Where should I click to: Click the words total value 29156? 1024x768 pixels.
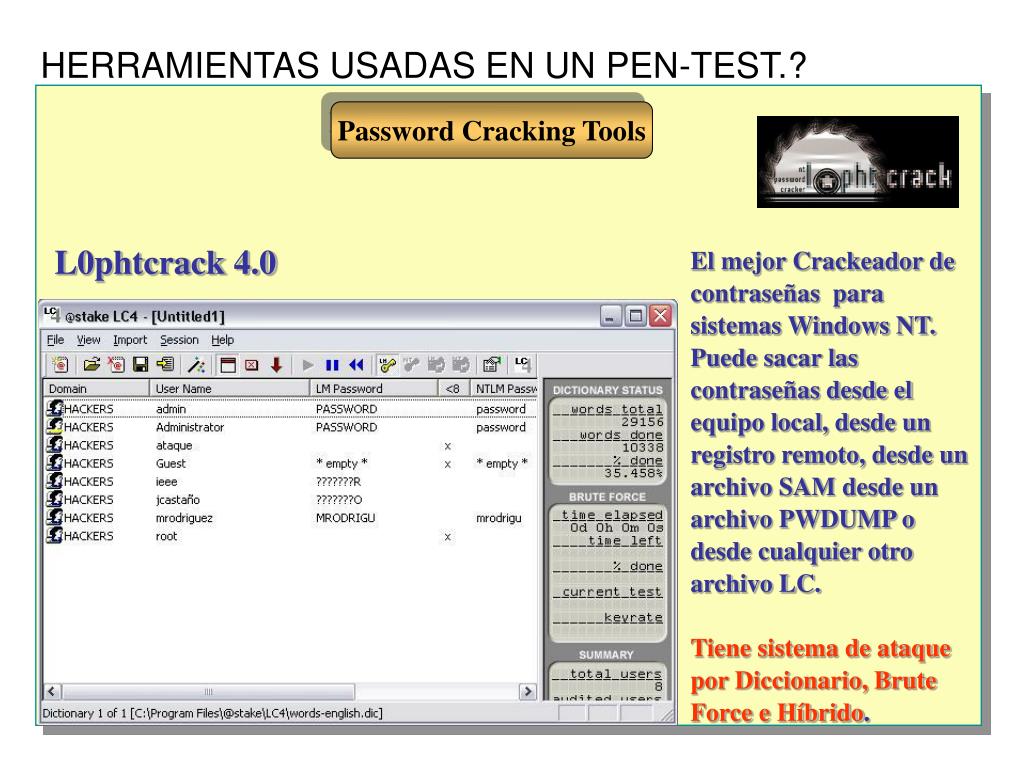642,422
